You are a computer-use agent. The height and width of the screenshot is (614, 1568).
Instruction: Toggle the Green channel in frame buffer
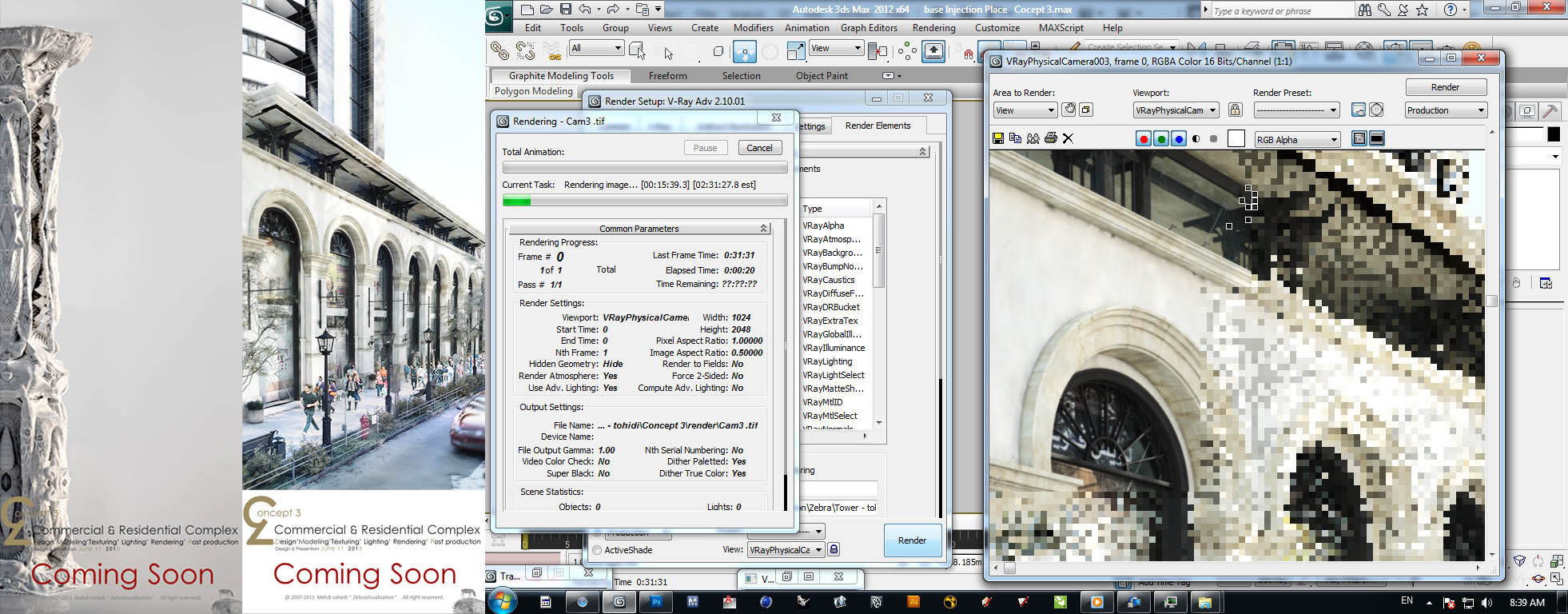coord(1161,139)
